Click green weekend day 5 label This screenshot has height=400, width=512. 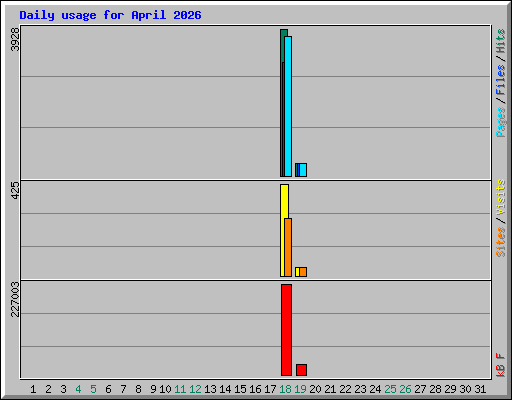pos(93,389)
